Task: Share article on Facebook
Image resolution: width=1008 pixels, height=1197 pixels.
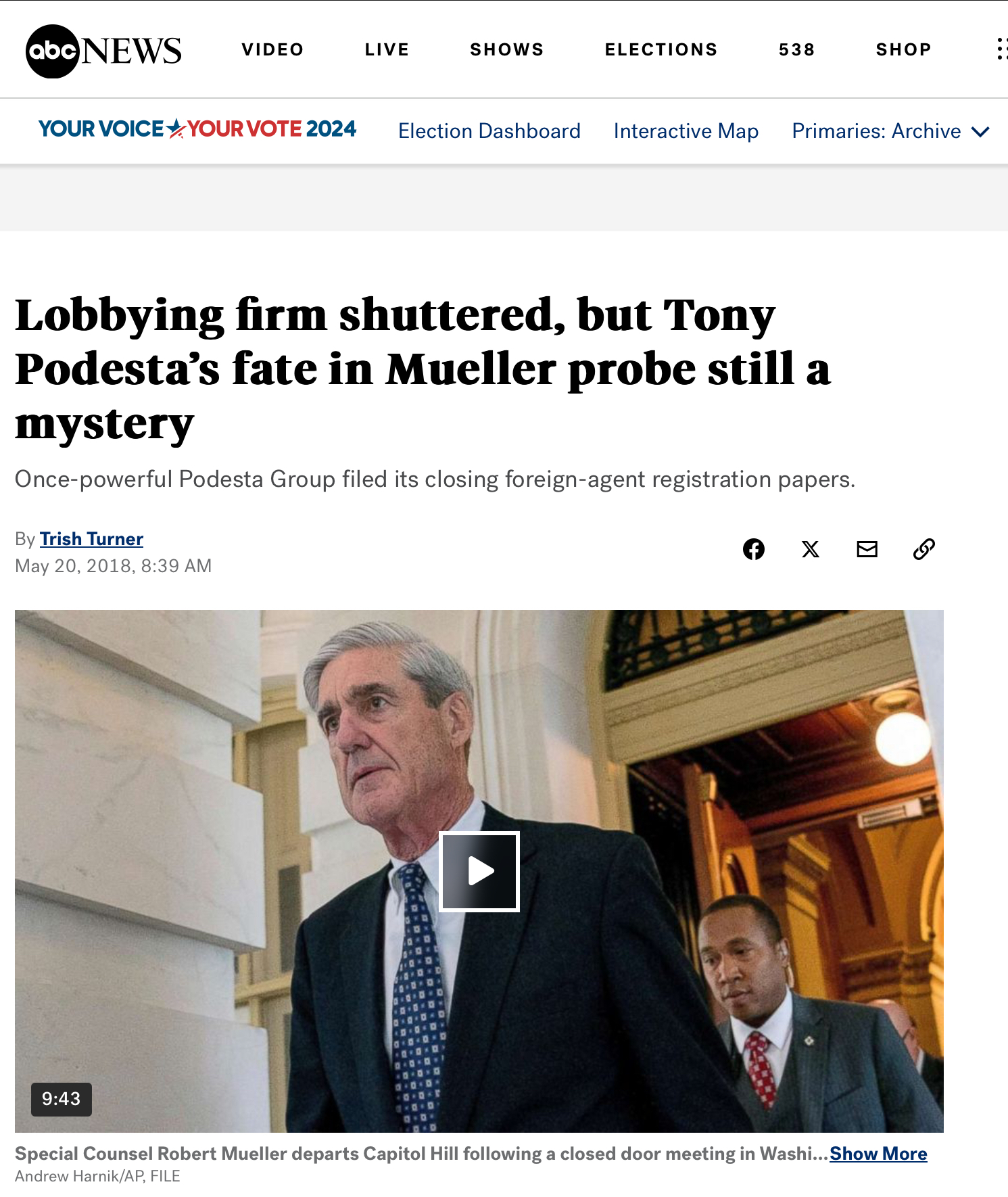Action: coord(754,549)
